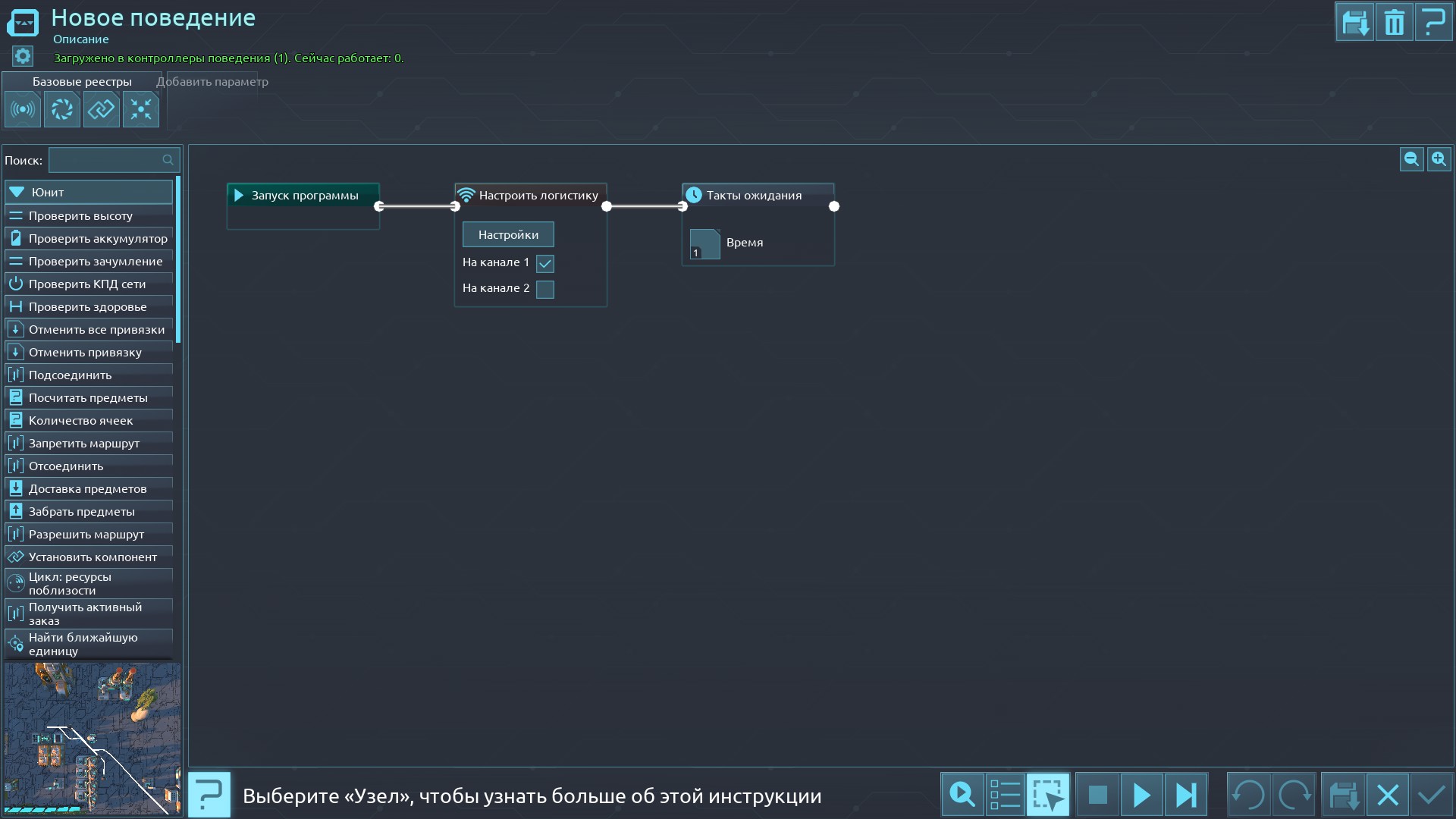This screenshot has width=1456, height=819.
Task: Click the rectangle selection tool
Action: 1048,795
